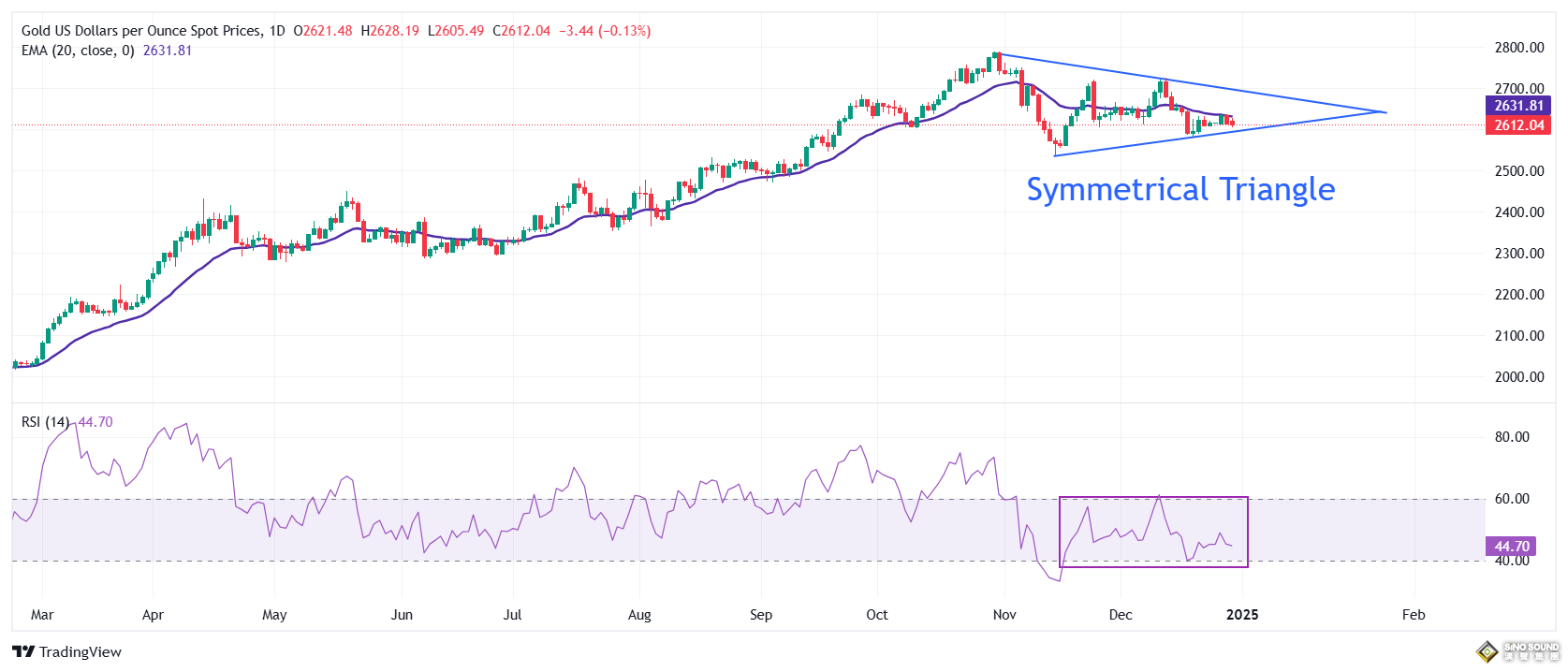1568x672 pixels.
Task: Click the 1D timeframe label in header
Action: click(277, 31)
